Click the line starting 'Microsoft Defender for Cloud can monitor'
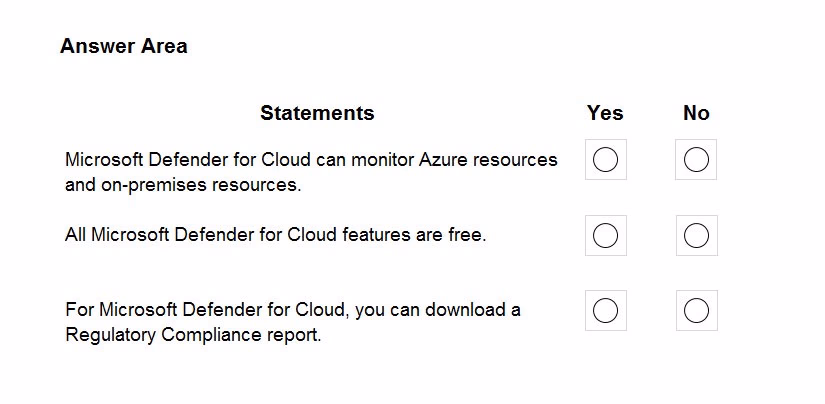 (x=311, y=159)
